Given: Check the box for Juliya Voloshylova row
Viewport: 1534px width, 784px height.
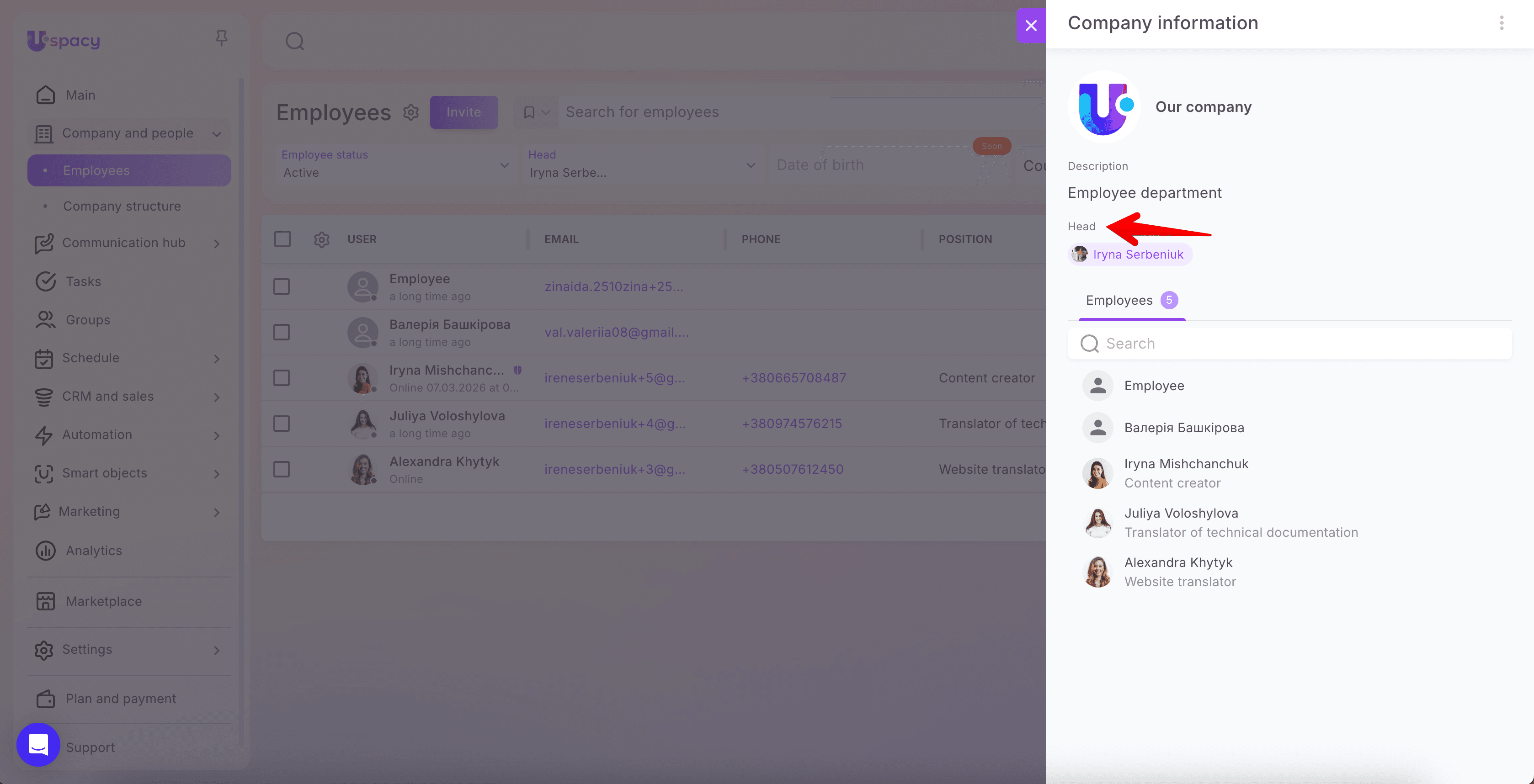Looking at the screenshot, I should point(282,424).
